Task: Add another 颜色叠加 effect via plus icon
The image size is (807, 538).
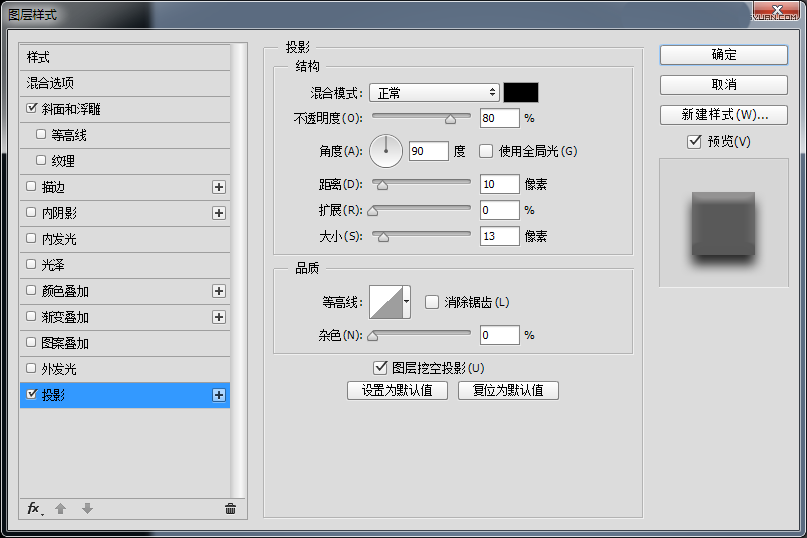Action: coord(219,291)
